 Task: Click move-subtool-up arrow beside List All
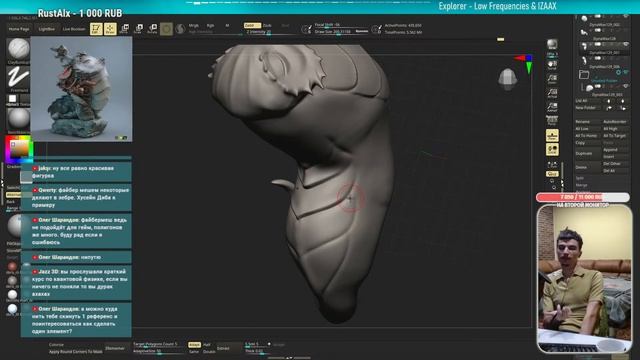[x=609, y=100]
